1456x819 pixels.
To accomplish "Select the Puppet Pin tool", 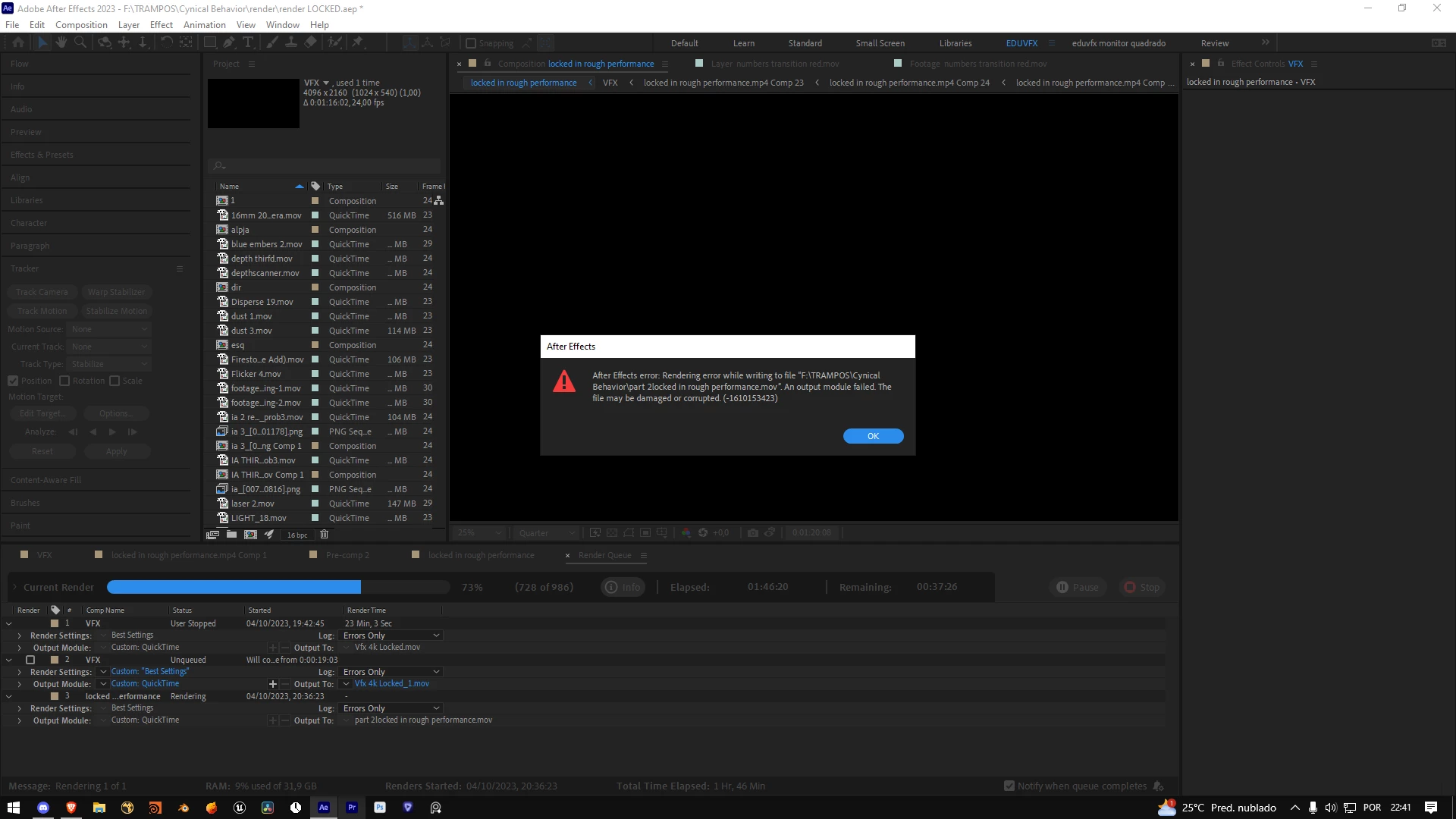I will [x=357, y=42].
